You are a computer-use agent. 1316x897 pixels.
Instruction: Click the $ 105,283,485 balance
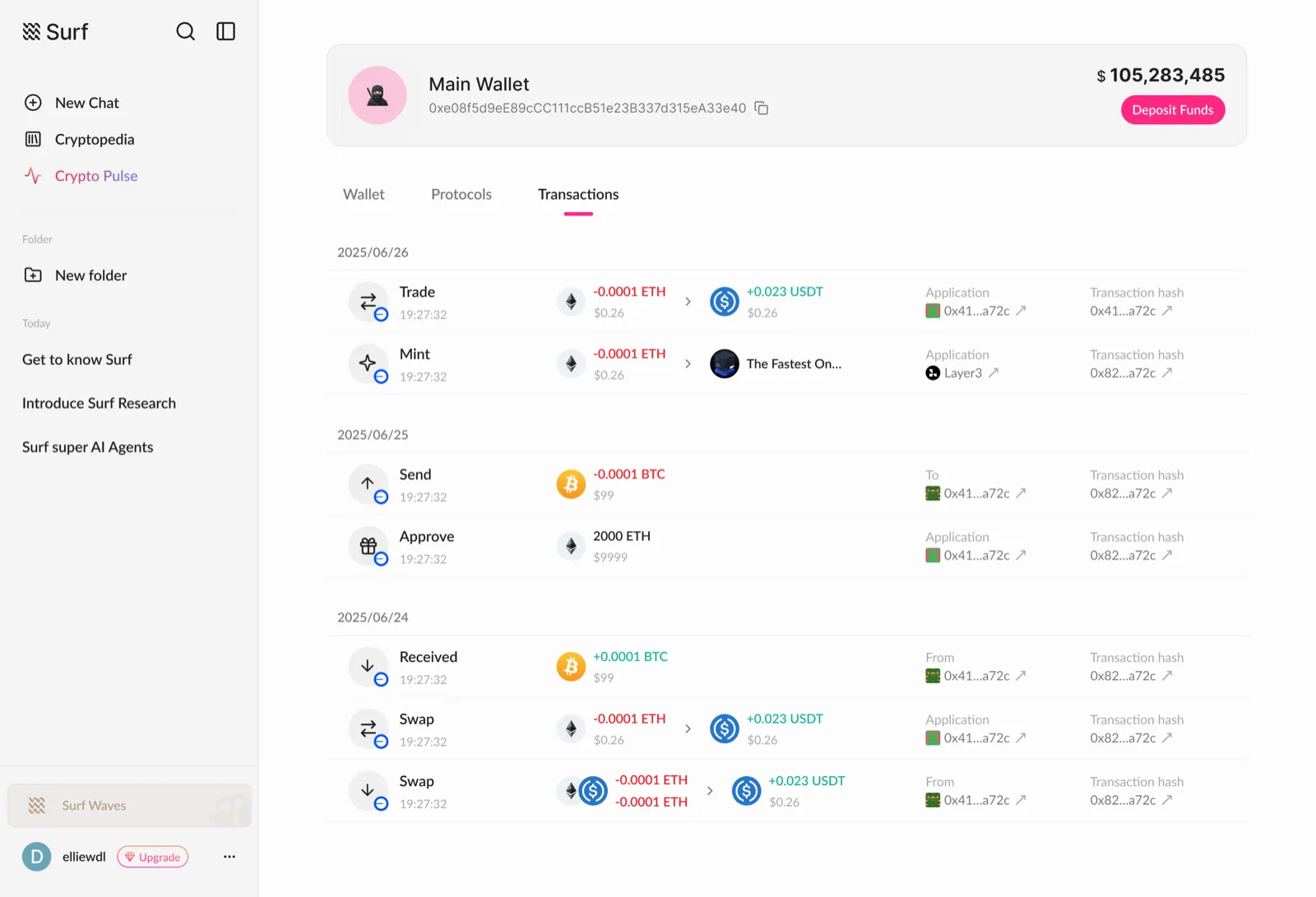point(1161,76)
